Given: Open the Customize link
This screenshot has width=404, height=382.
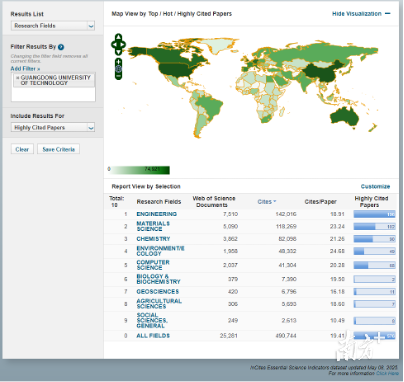Looking at the screenshot, I should pyautogui.click(x=375, y=186).
